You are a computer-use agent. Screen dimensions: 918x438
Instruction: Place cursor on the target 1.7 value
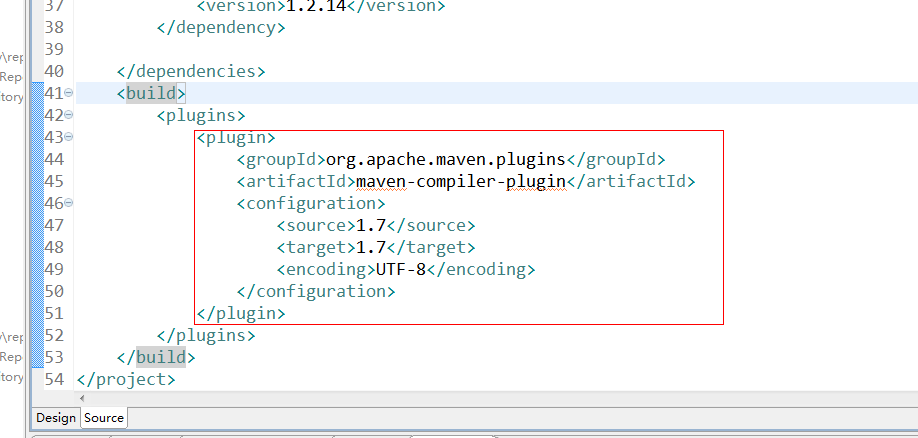point(371,247)
